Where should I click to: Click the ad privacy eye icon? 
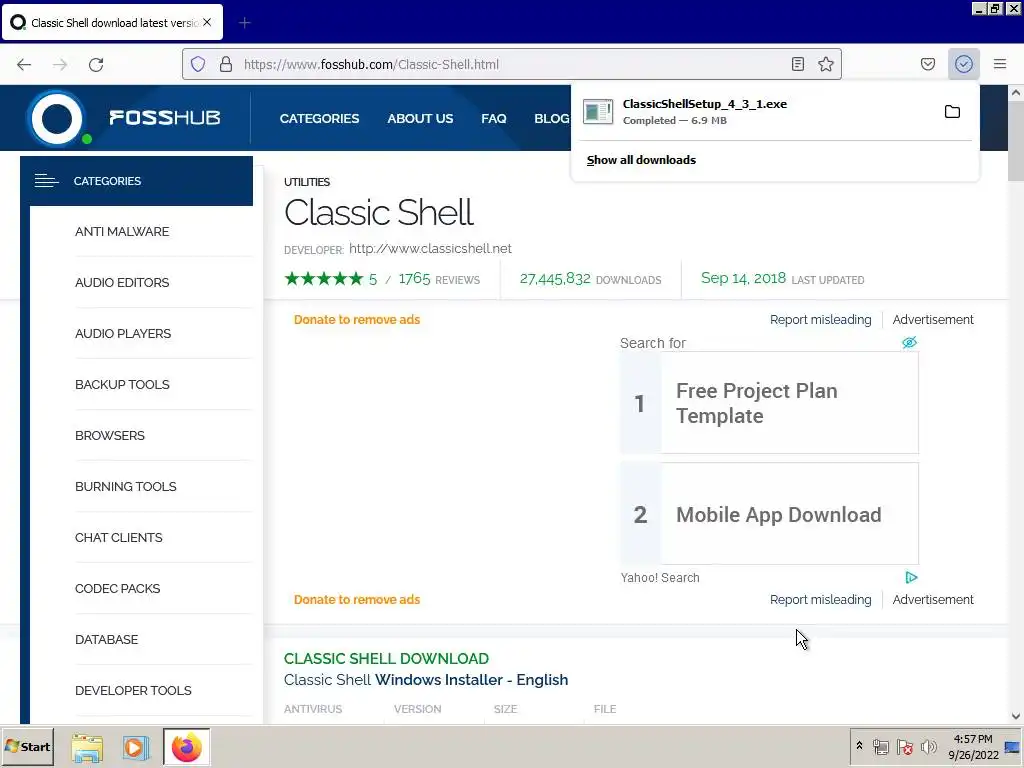pos(909,342)
